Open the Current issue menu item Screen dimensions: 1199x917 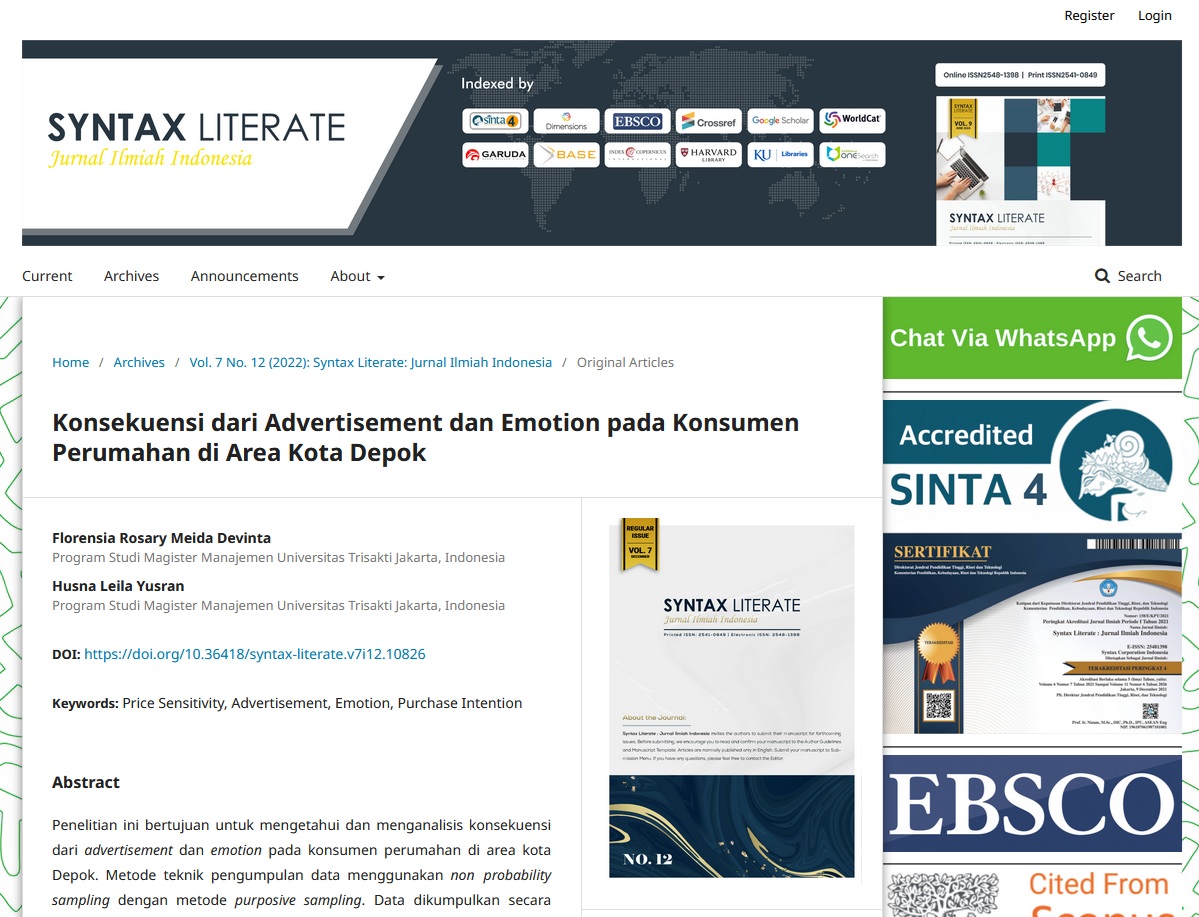(x=47, y=276)
